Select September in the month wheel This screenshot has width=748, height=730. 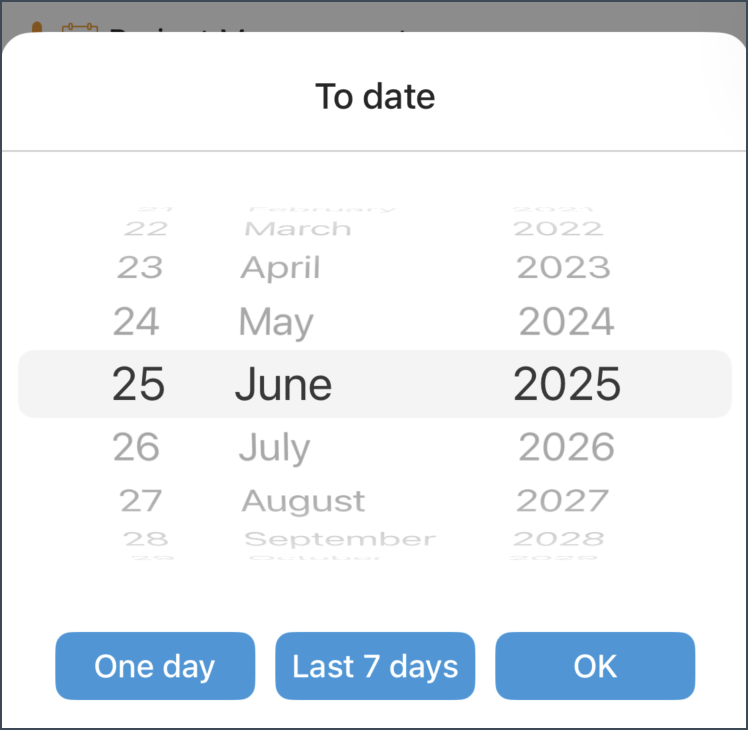[340, 540]
